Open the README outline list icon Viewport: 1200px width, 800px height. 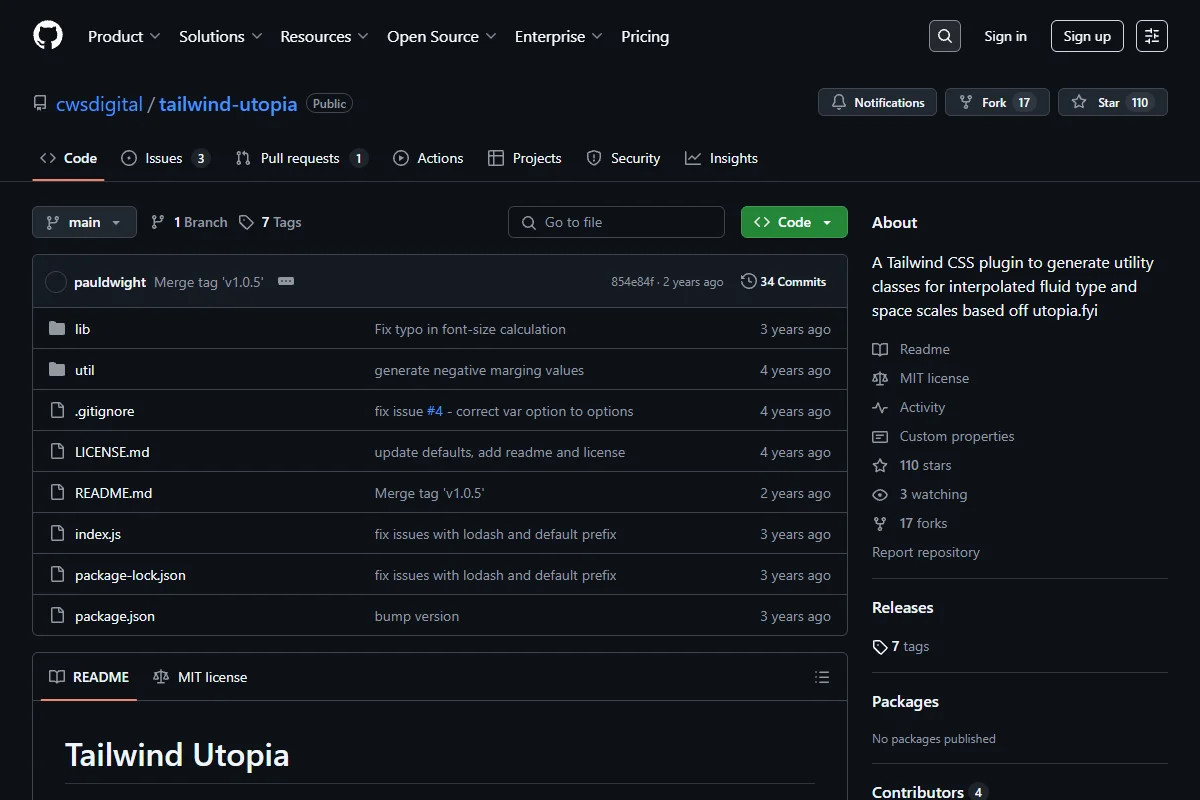click(822, 677)
